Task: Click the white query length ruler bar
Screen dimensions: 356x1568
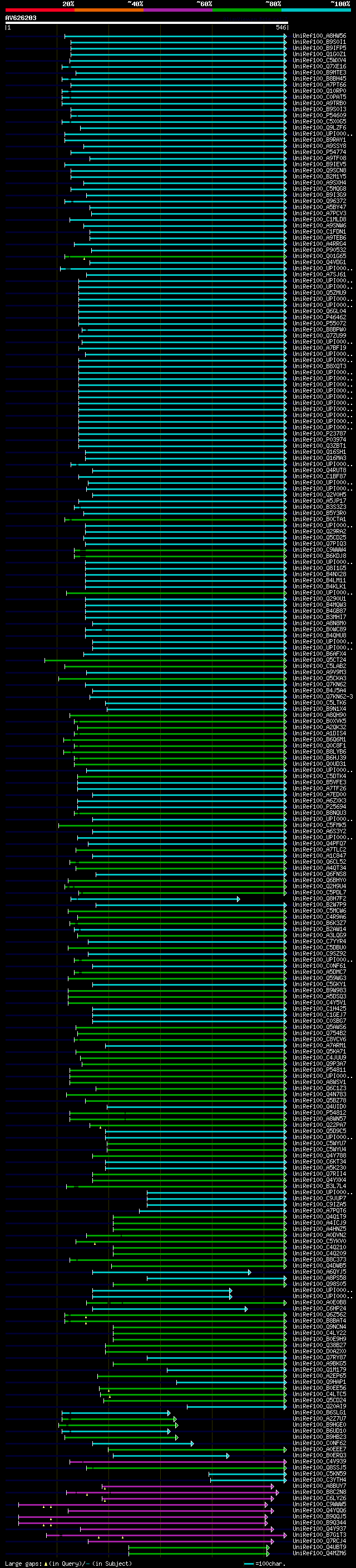Action: (146, 23)
